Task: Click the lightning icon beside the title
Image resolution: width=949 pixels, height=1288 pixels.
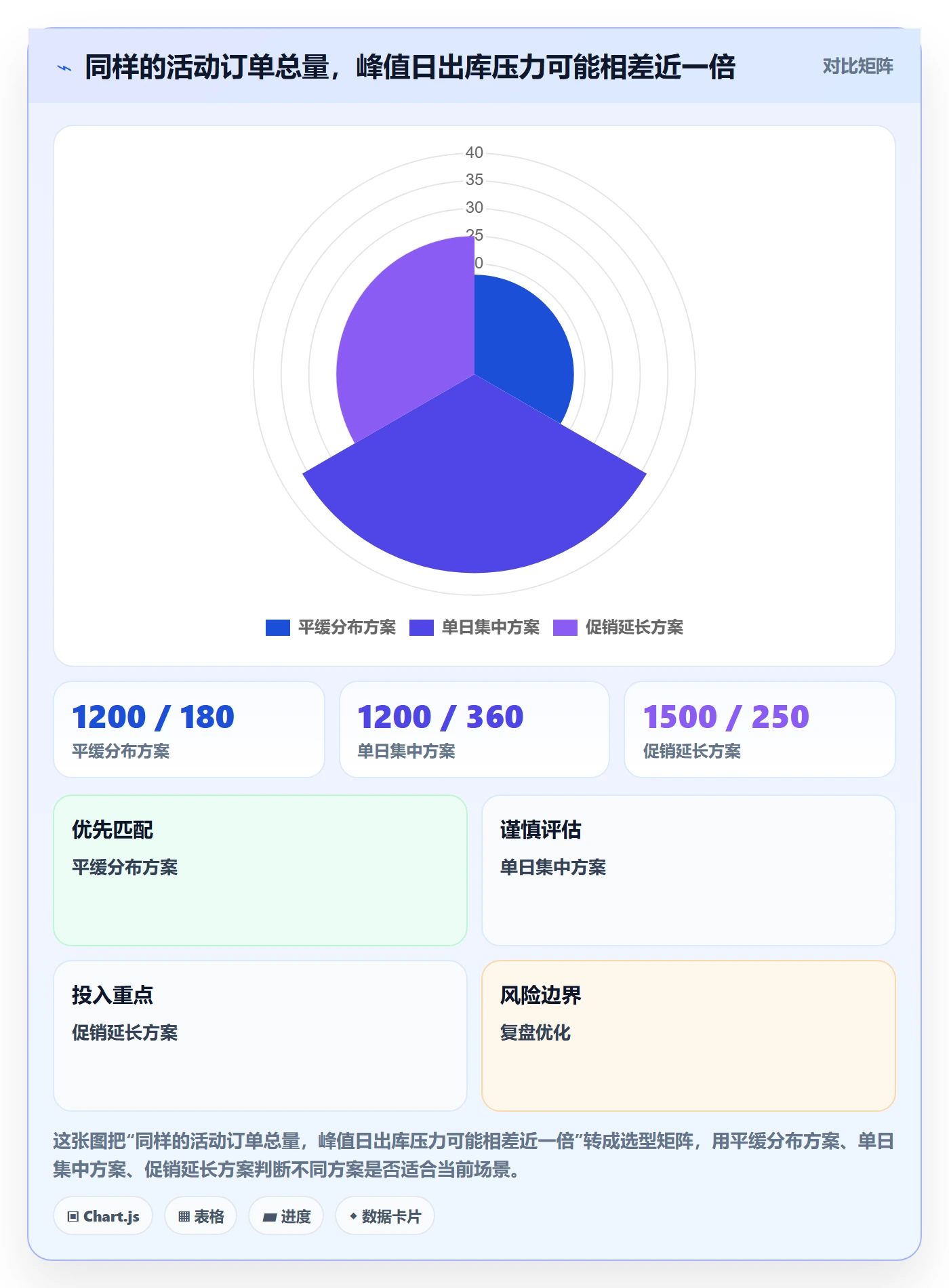Action: click(x=64, y=68)
